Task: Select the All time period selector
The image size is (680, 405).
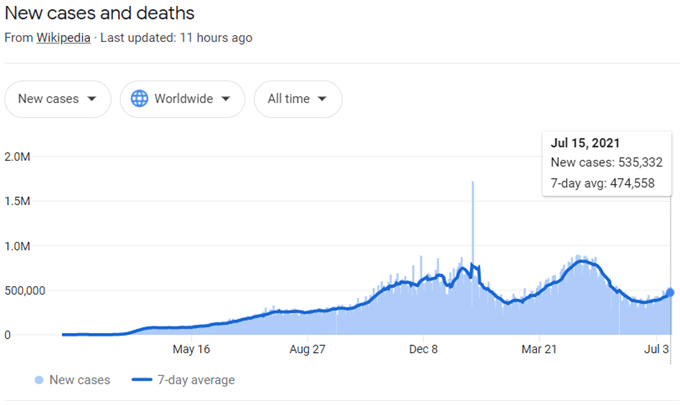Action: pyautogui.click(x=298, y=99)
